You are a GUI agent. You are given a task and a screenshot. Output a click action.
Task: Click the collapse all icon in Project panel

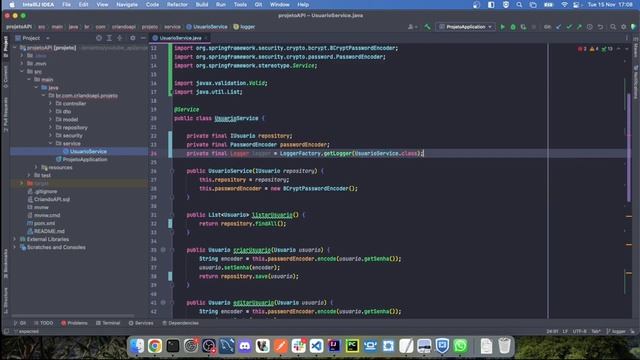click(120, 38)
